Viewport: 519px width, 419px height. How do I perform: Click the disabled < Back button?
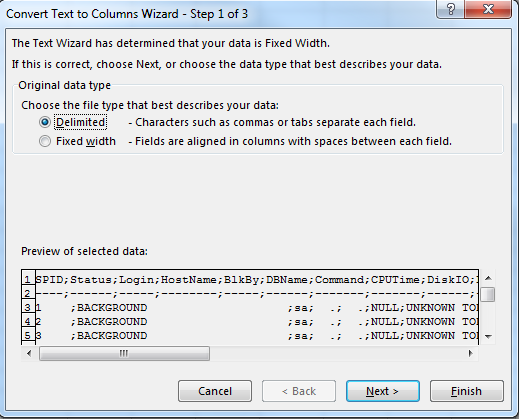coord(299,391)
